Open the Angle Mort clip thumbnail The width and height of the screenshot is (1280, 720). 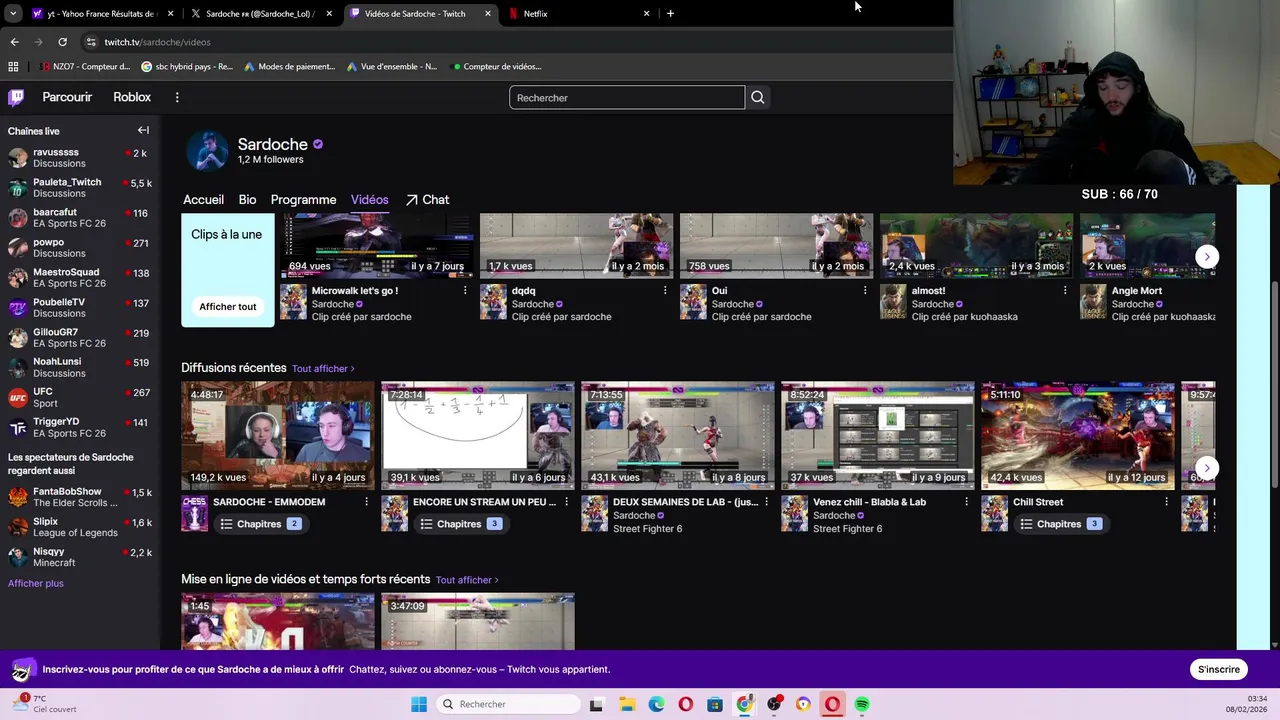[1148, 245]
